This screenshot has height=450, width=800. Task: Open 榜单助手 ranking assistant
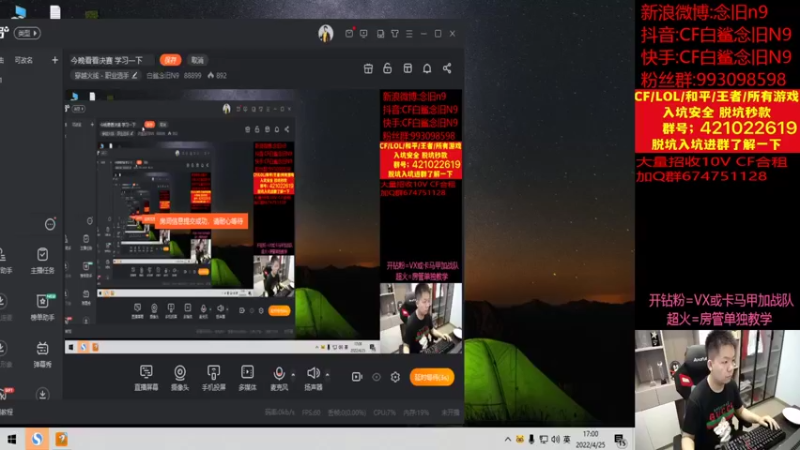(x=42, y=307)
